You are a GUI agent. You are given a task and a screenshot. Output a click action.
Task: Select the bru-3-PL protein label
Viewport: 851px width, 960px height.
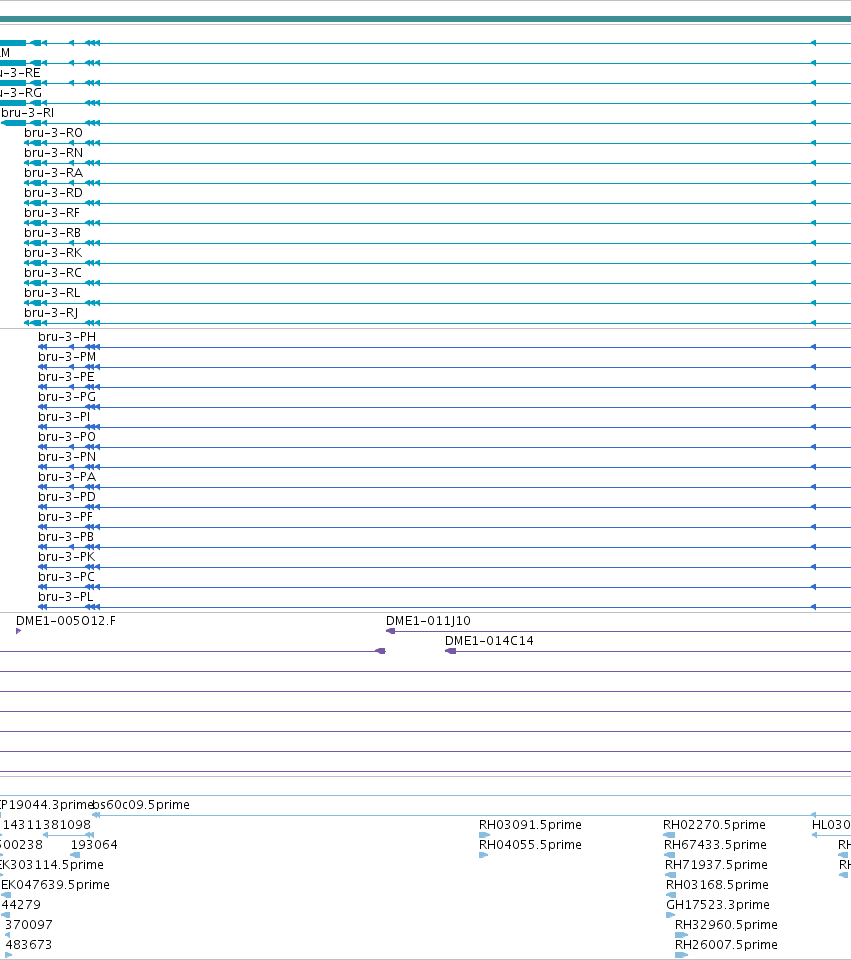coord(66,597)
